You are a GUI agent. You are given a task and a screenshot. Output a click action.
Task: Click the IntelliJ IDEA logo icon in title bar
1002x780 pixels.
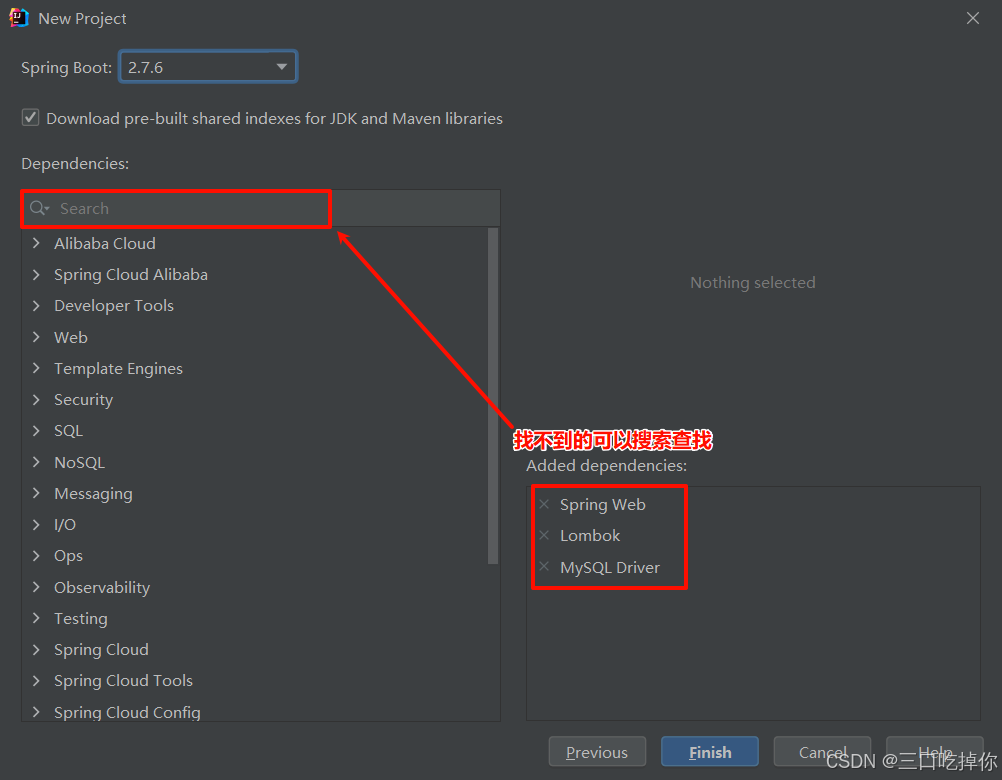[x=19, y=18]
